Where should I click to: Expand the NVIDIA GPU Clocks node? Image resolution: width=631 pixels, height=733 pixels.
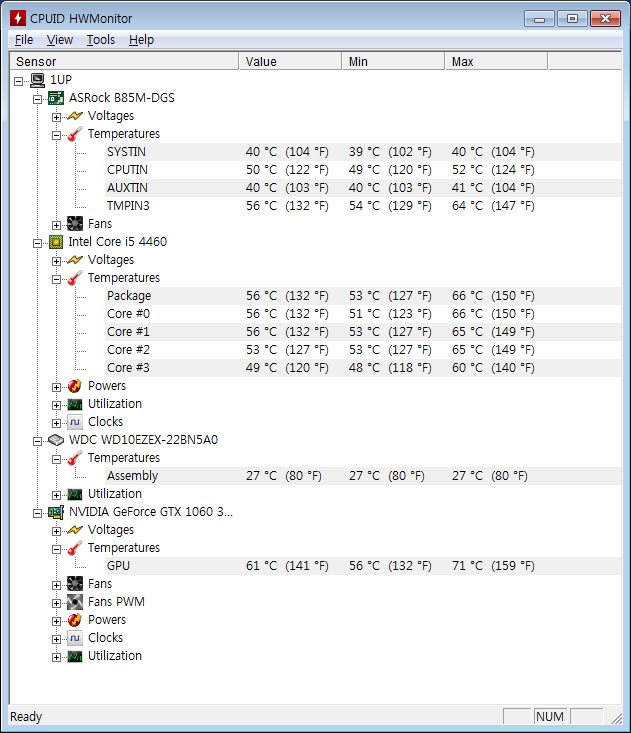pyautogui.click(x=57, y=638)
